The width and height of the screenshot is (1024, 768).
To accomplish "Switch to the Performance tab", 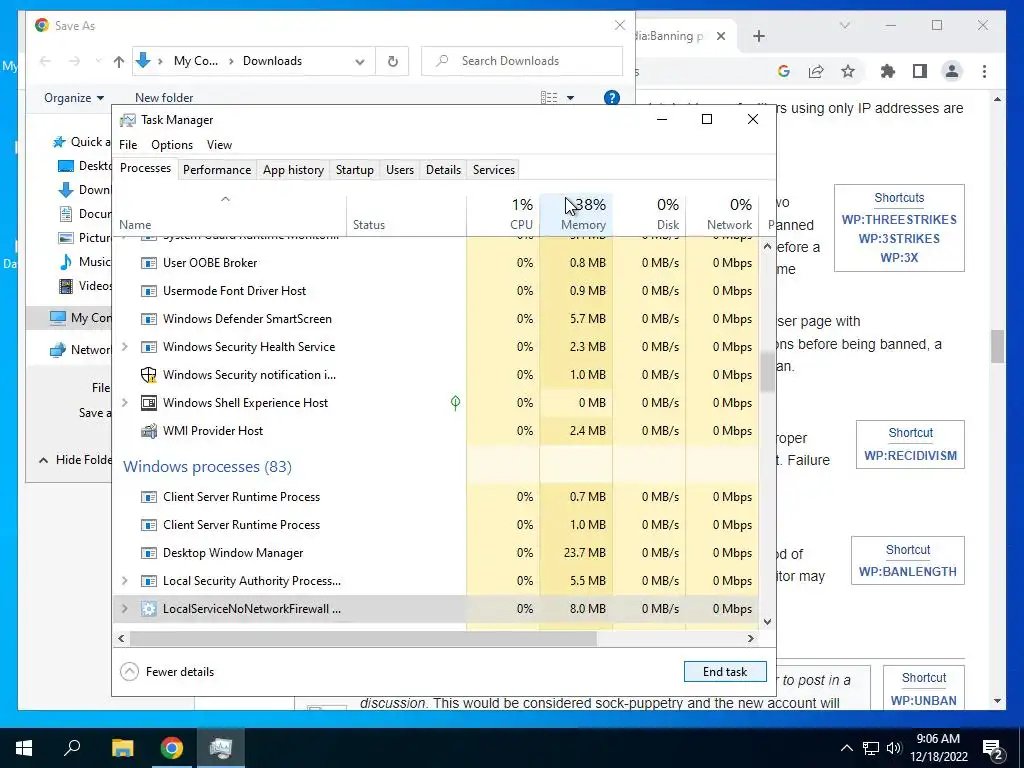I will click(x=217, y=170).
